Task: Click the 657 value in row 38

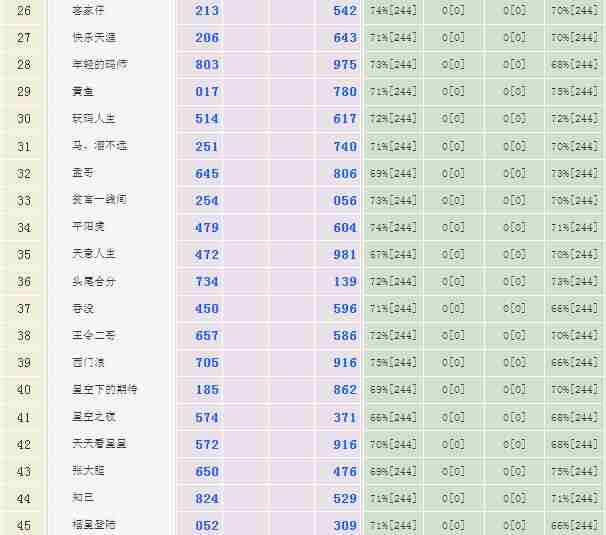Action: 207,336
